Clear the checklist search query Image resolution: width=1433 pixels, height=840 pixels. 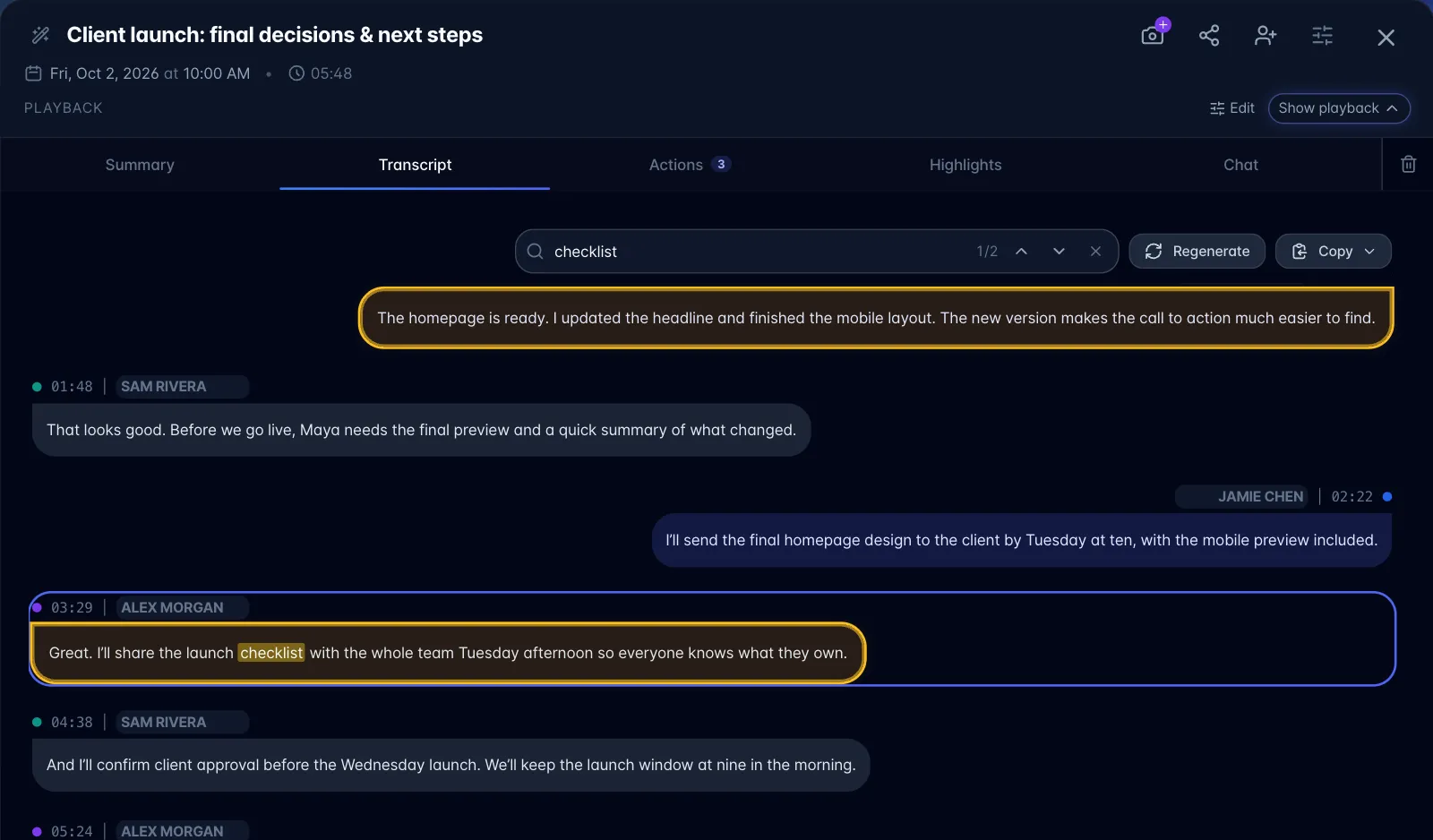coord(1095,252)
